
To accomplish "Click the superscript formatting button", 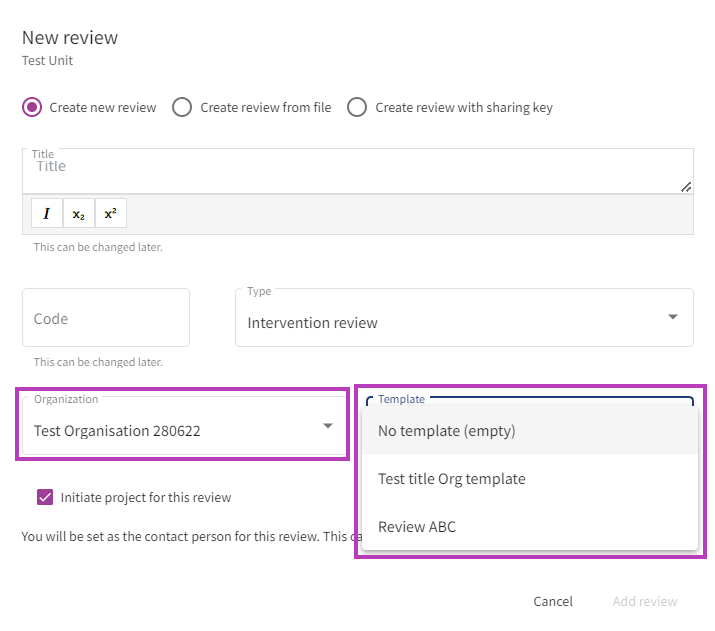I will [110, 214].
